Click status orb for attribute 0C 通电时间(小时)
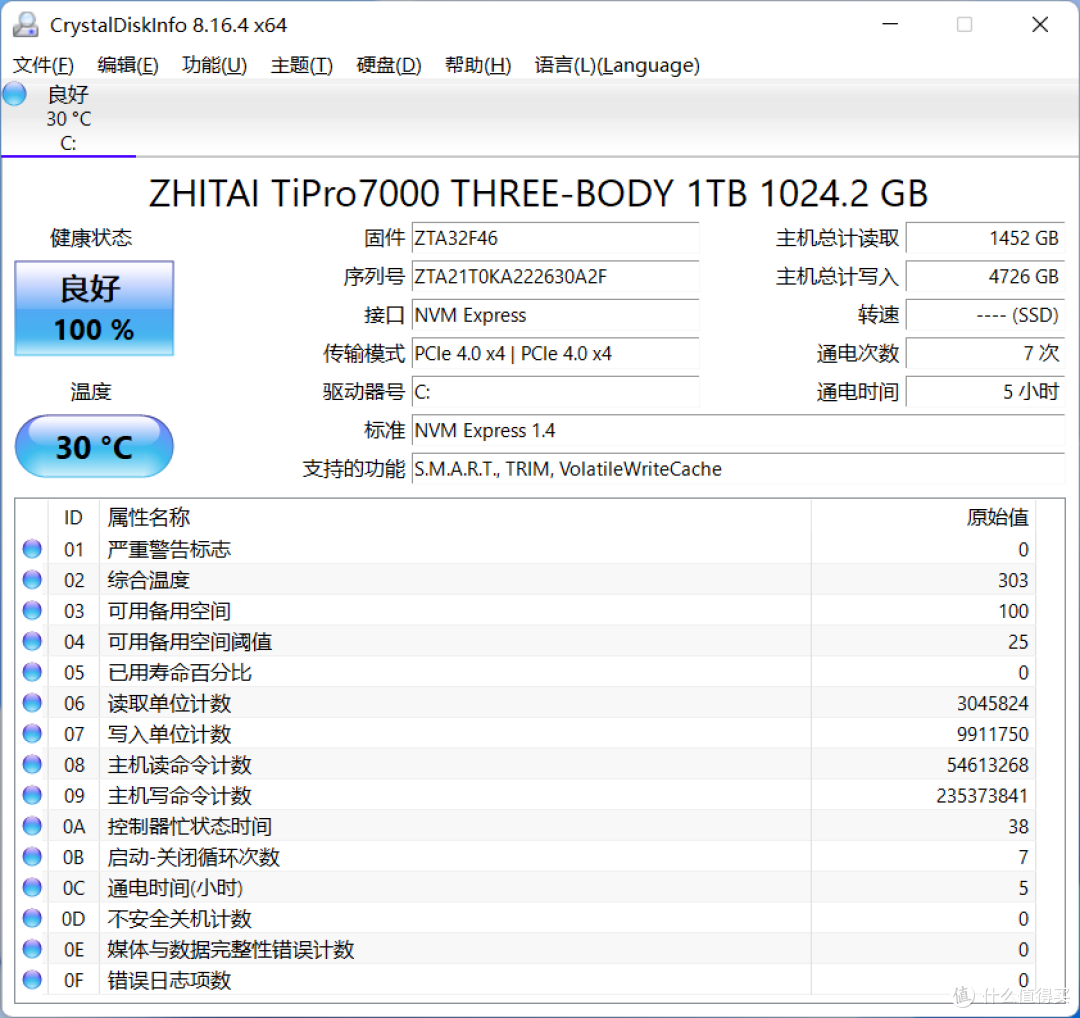1080x1018 pixels. click(32, 887)
